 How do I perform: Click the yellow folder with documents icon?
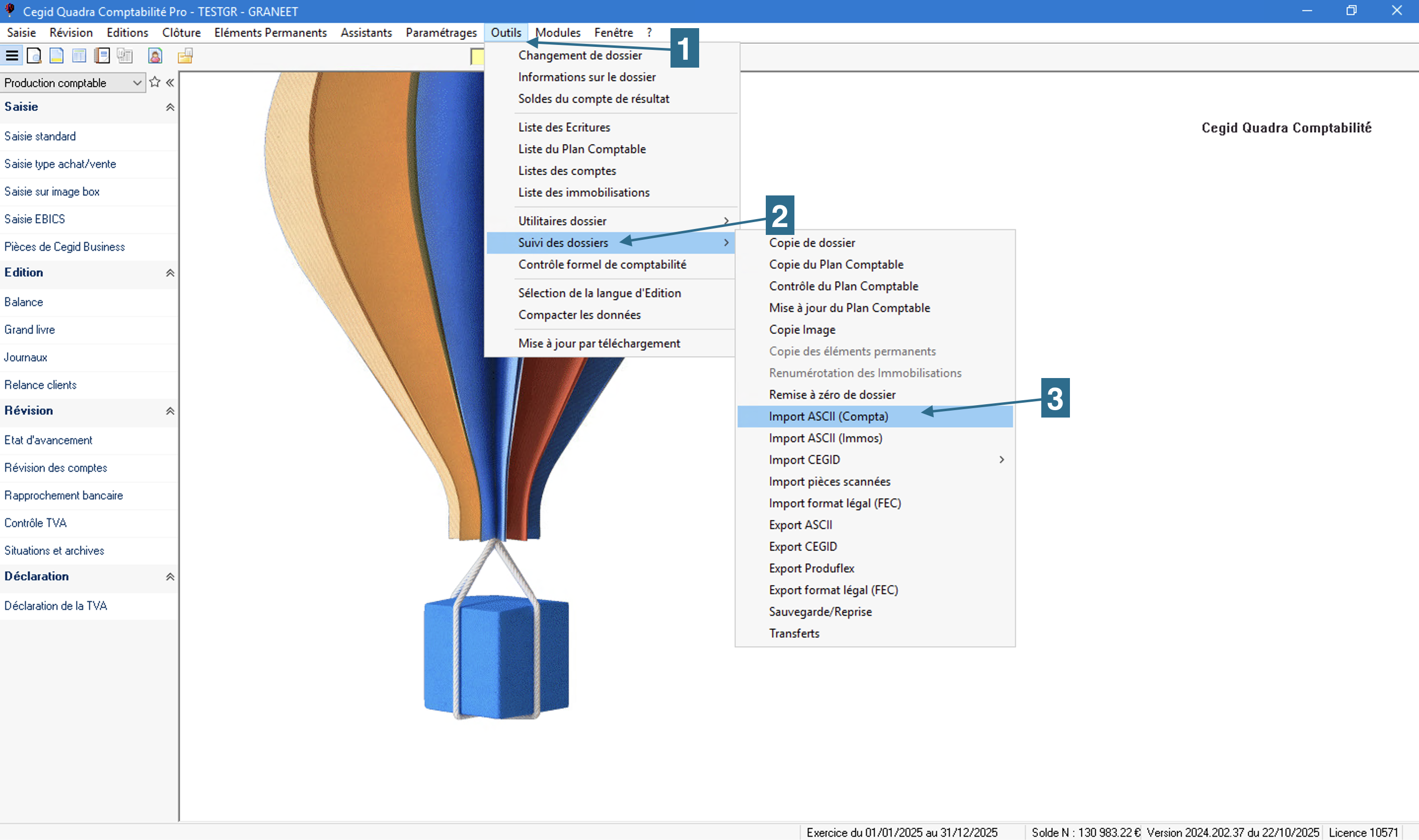[x=185, y=56]
